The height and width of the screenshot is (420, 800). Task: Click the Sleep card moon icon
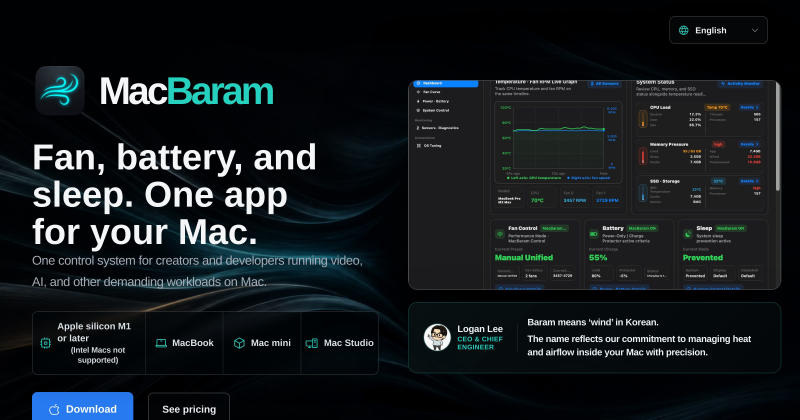point(688,234)
